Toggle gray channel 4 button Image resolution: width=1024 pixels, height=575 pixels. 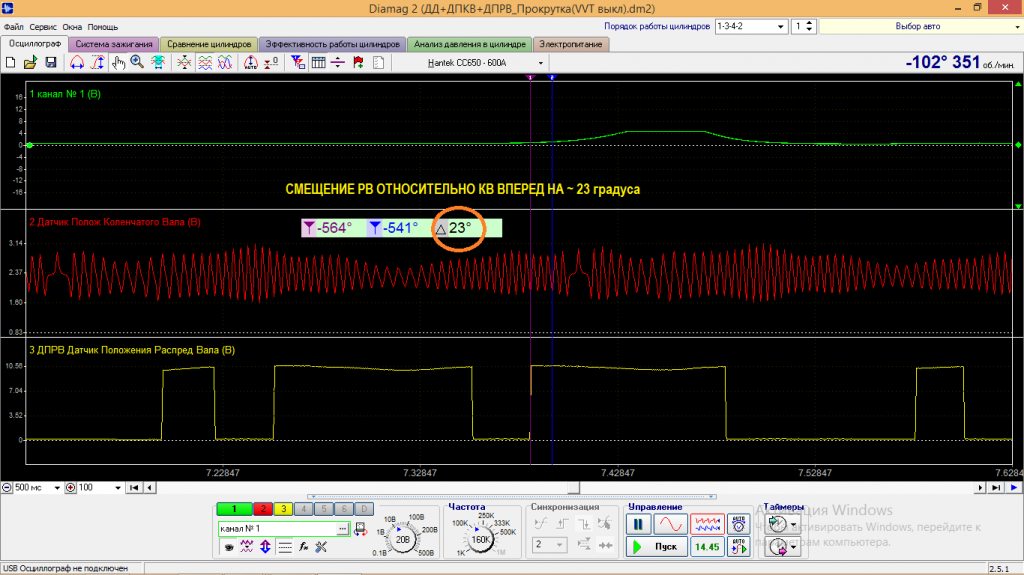(x=304, y=509)
